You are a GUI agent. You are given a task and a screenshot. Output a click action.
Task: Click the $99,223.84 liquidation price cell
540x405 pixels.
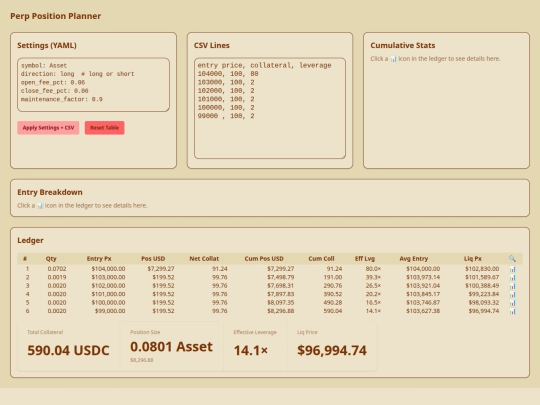pos(484,294)
